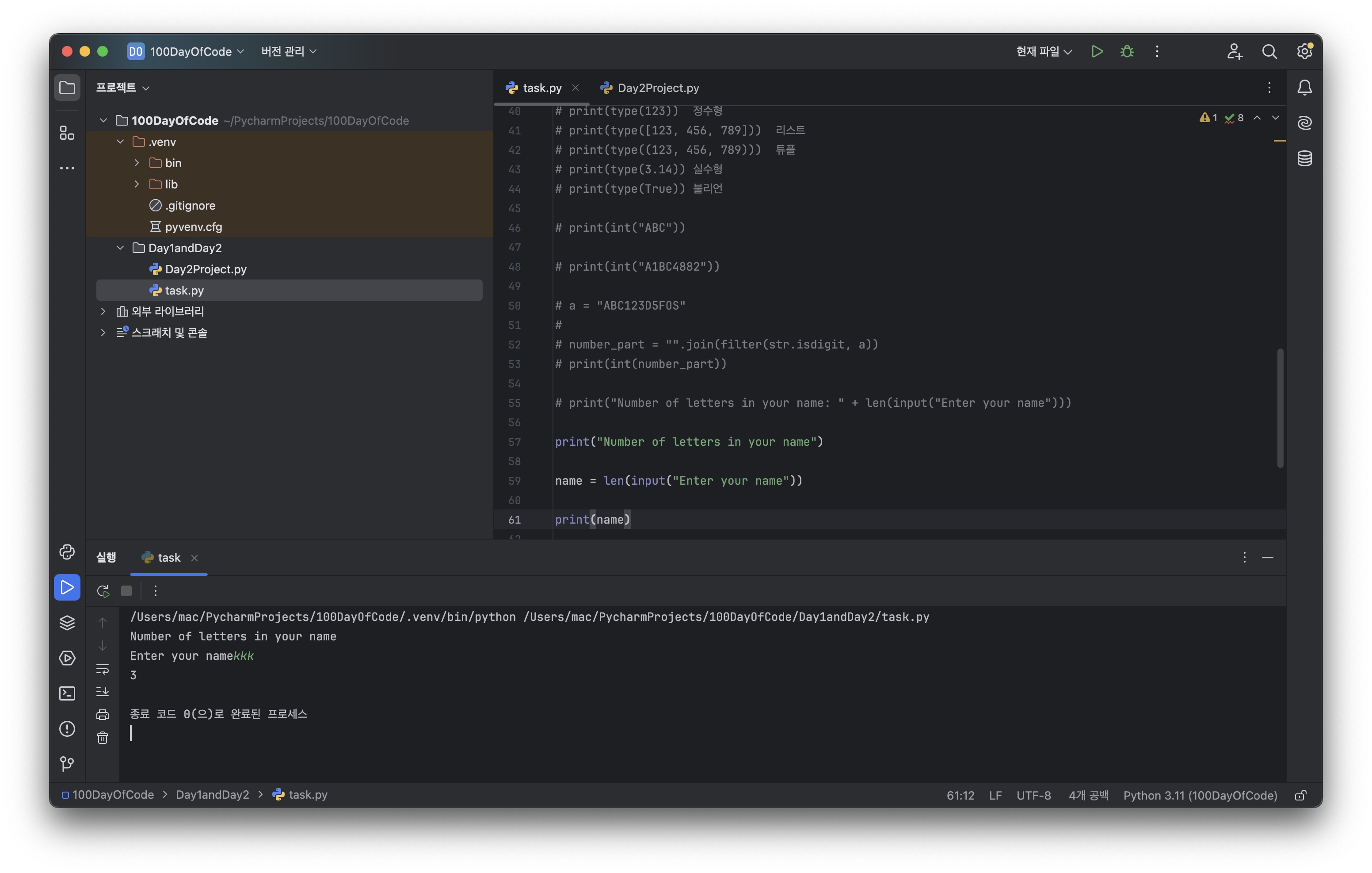Image resolution: width=1372 pixels, height=873 pixels.
Task: Open the Terminal tool window
Action: click(x=67, y=693)
